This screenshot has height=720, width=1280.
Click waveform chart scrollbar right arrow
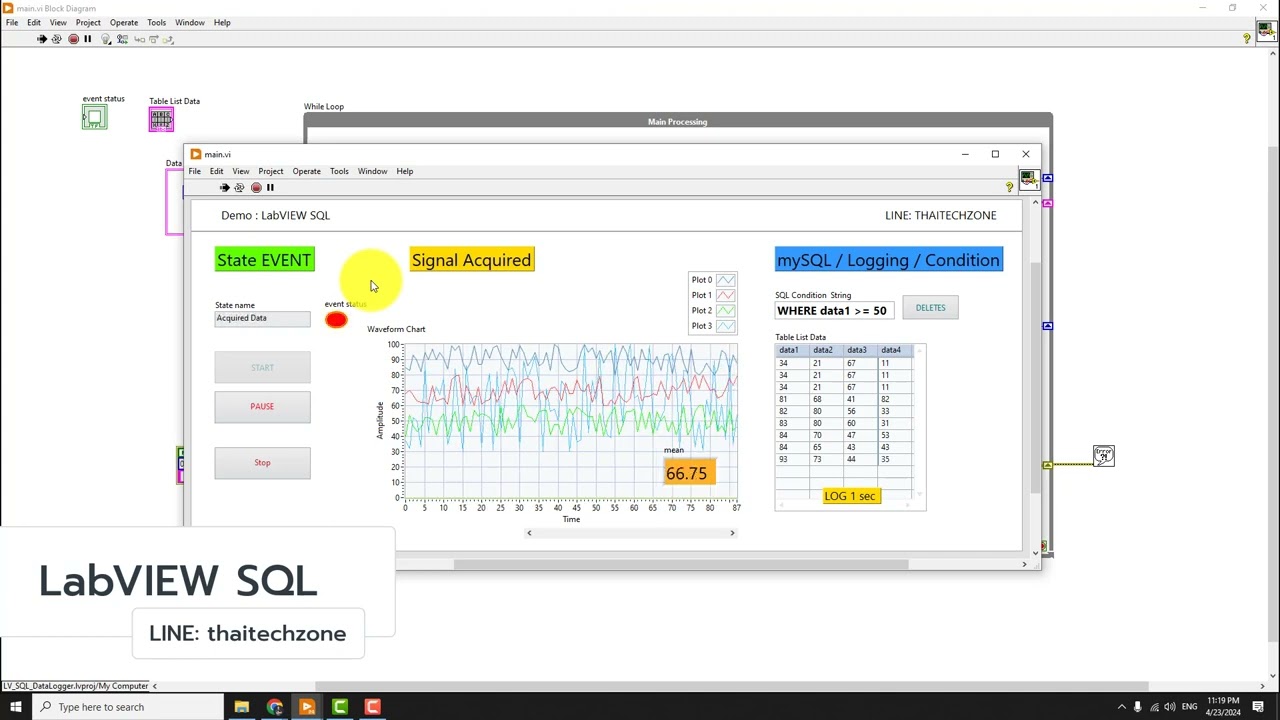[732, 533]
